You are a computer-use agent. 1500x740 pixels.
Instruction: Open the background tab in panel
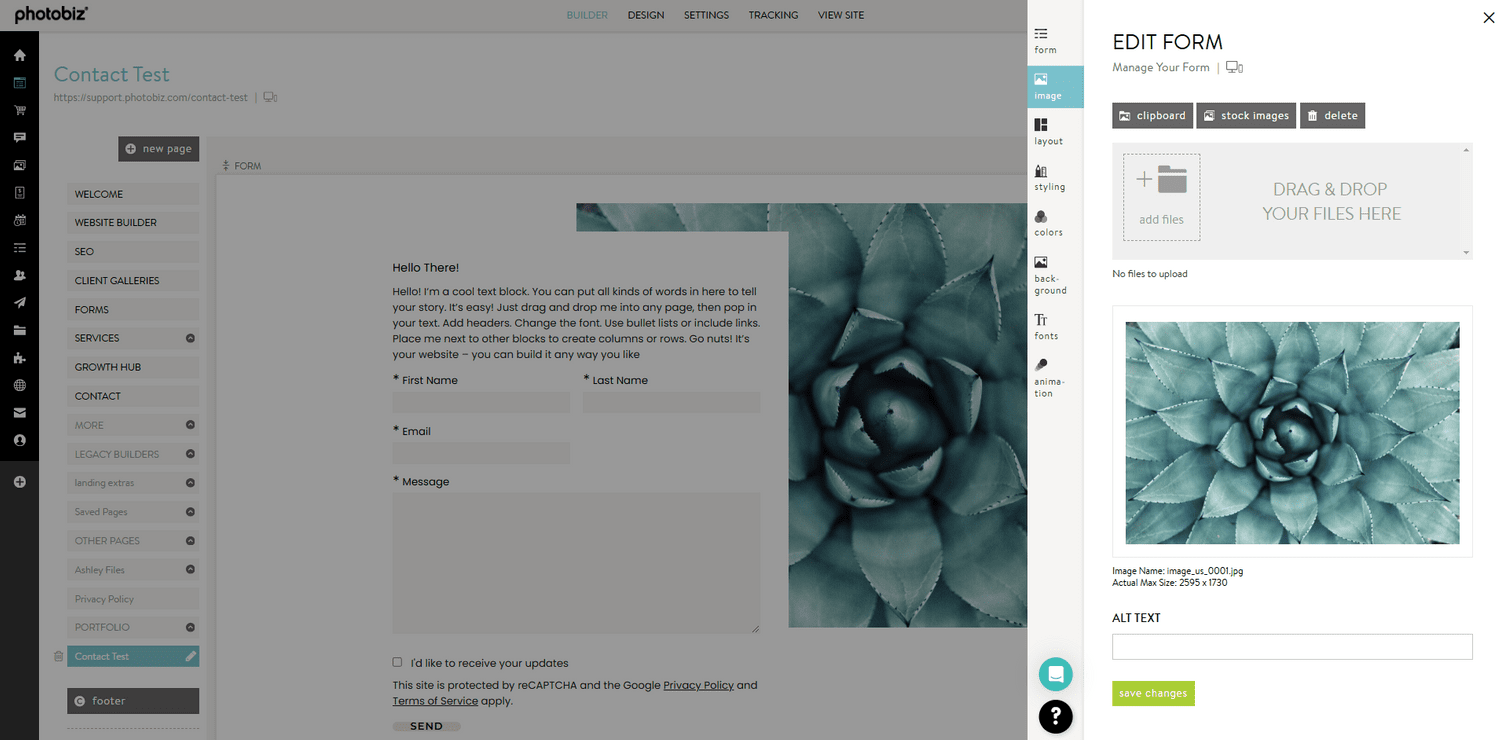click(1050, 275)
